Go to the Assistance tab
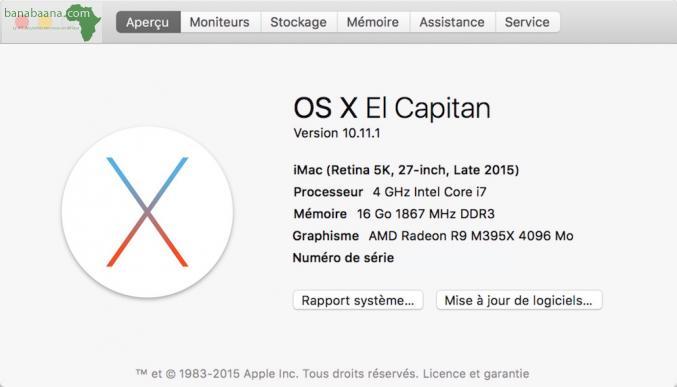 coord(452,22)
